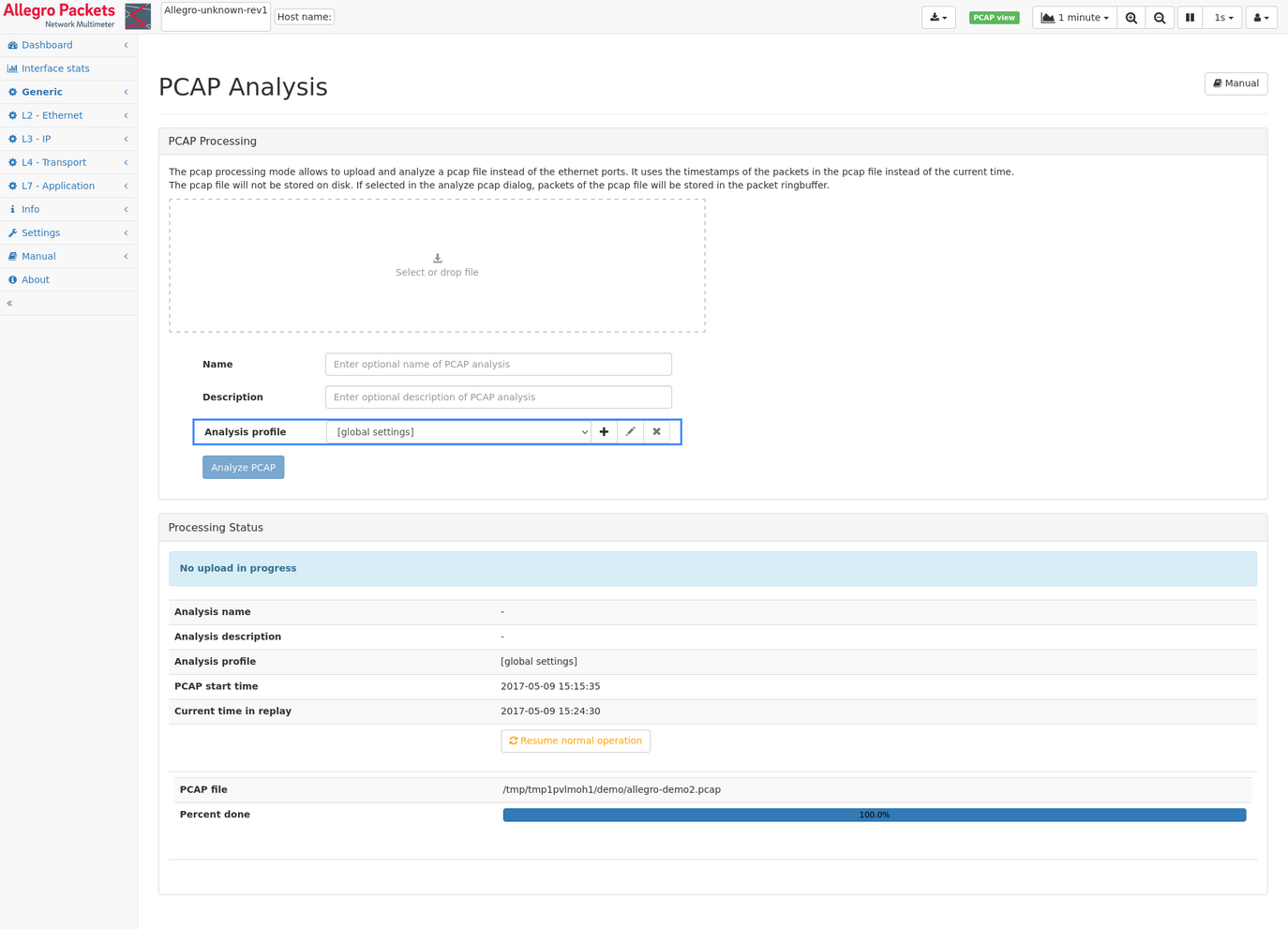Open Interface stats in the sidebar
Viewport: 1288px width, 929px height.
pos(55,68)
